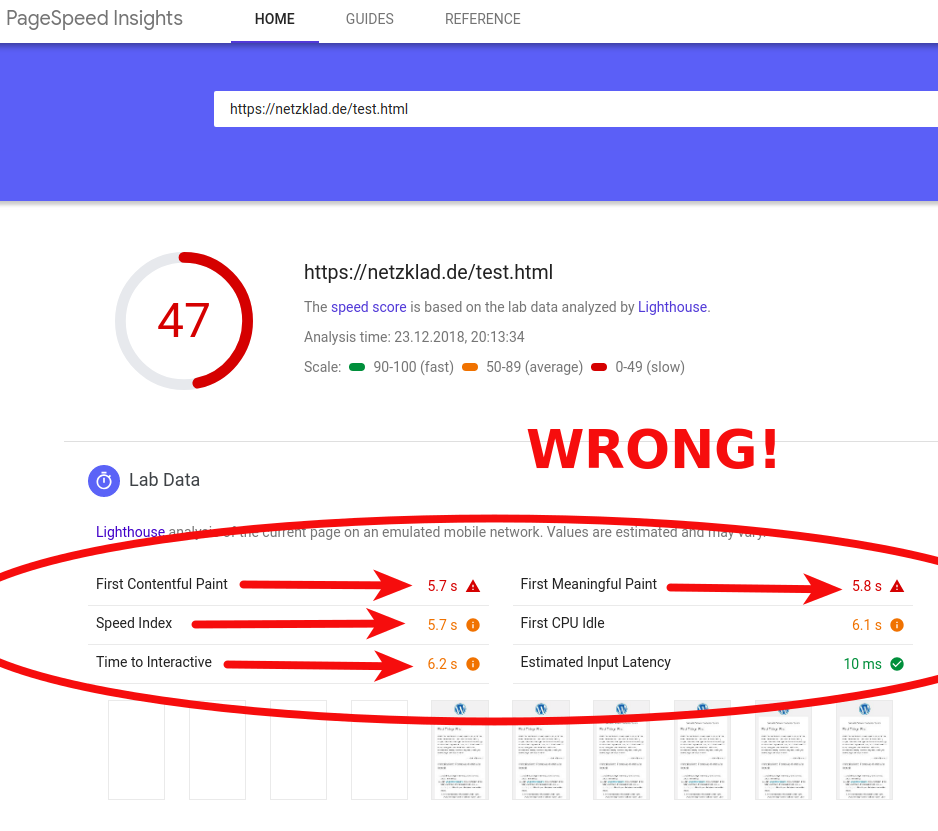Click the red warning triangle for First Meaningful Paint
Viewport: 938px width, 831px height.
pos(897,586)
